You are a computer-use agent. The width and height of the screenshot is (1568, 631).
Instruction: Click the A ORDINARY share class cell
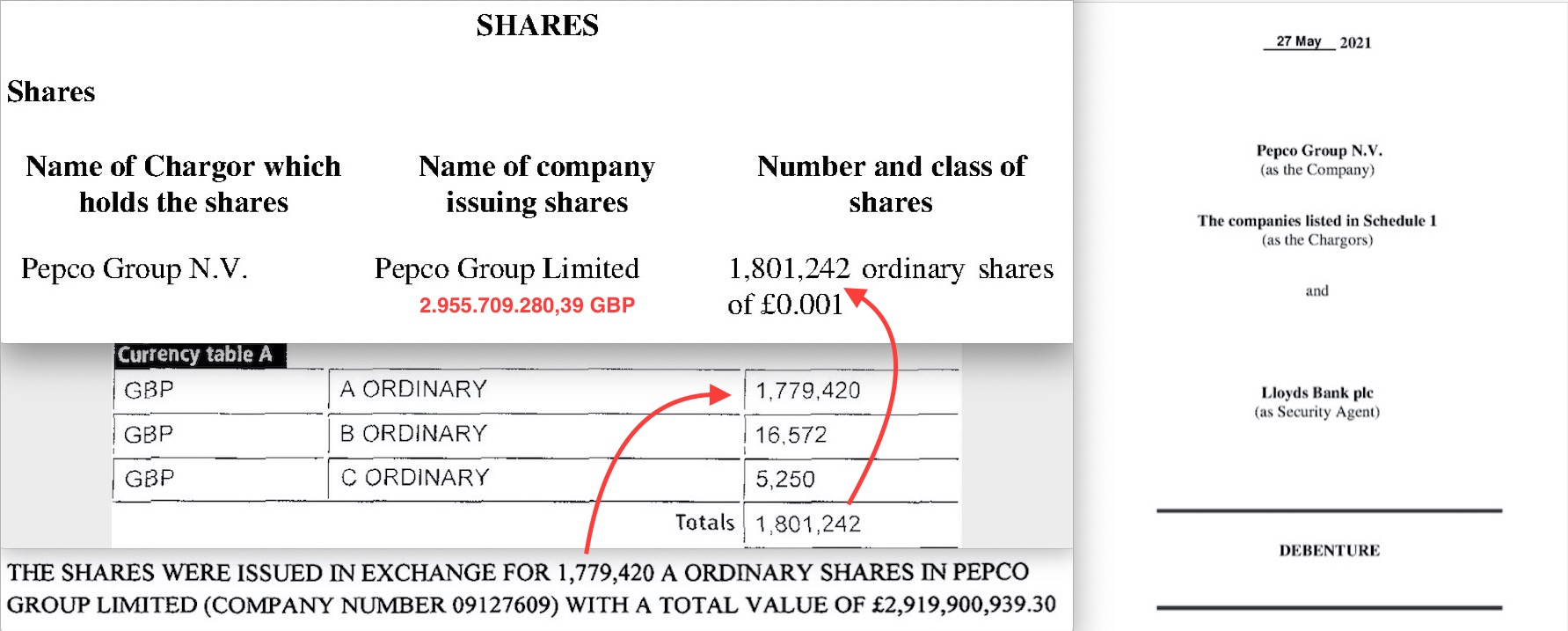point(413,389)
